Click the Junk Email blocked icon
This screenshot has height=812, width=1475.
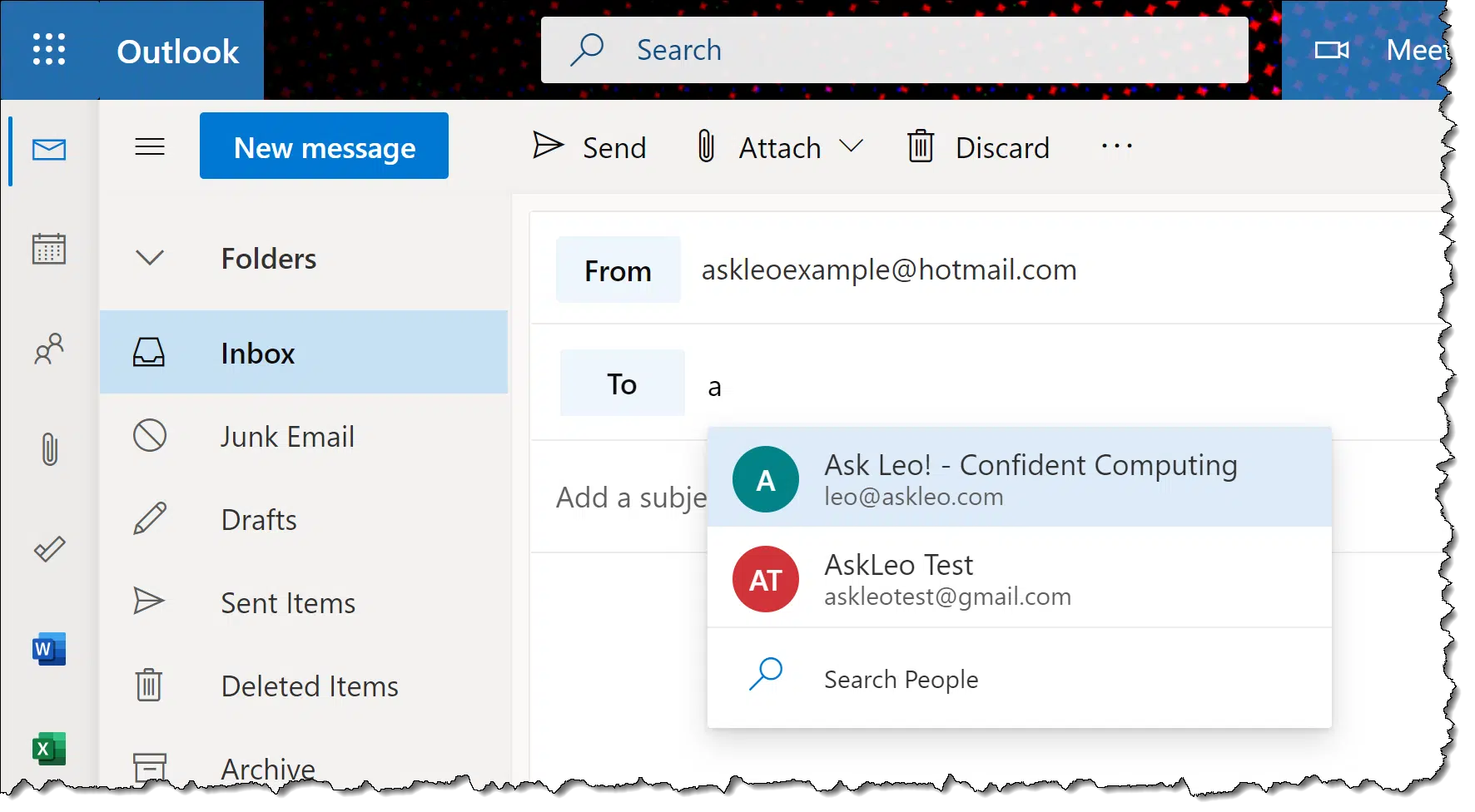coord(150,435)
